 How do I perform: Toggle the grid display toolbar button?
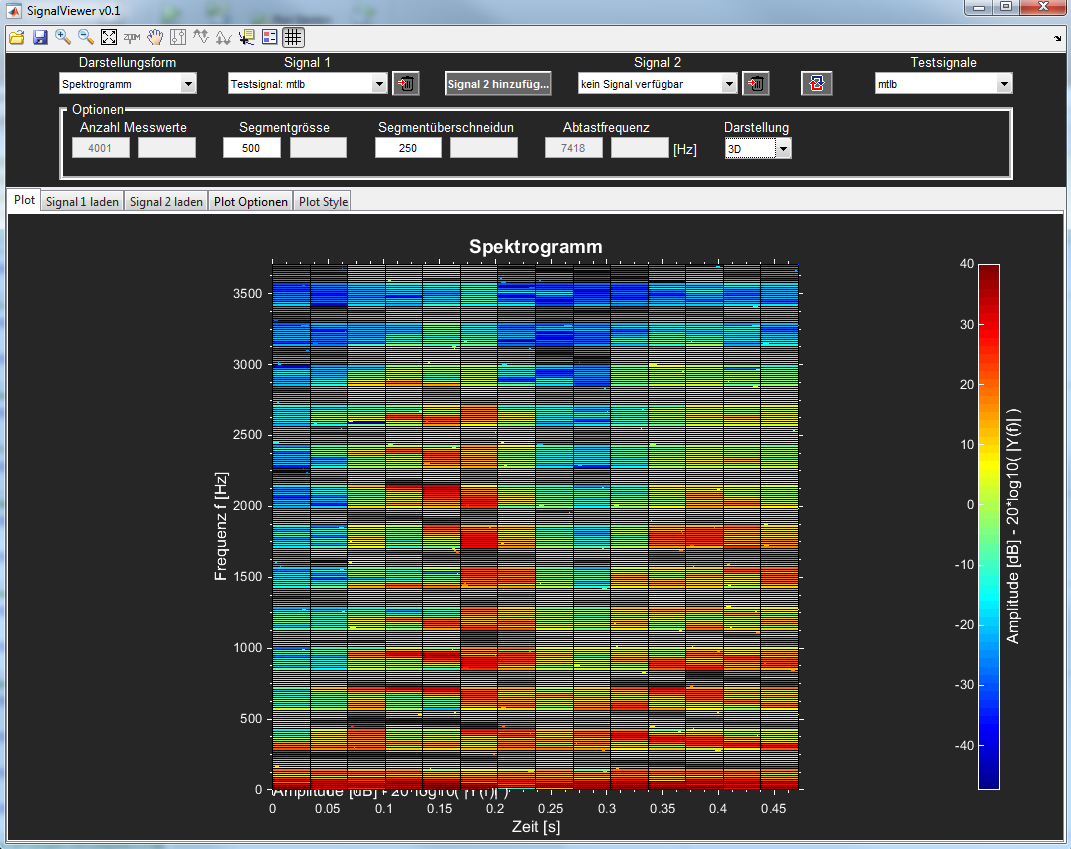click(x=293, y=38)
